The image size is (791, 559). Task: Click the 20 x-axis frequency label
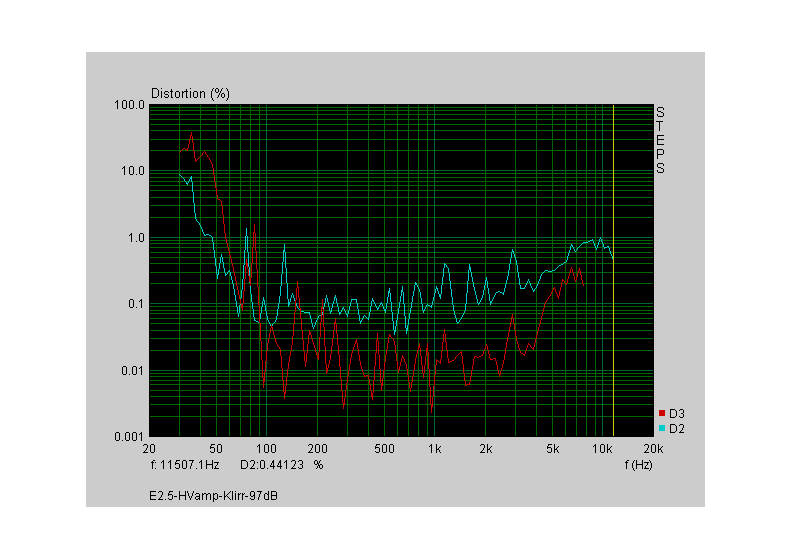tap(149, 449)
